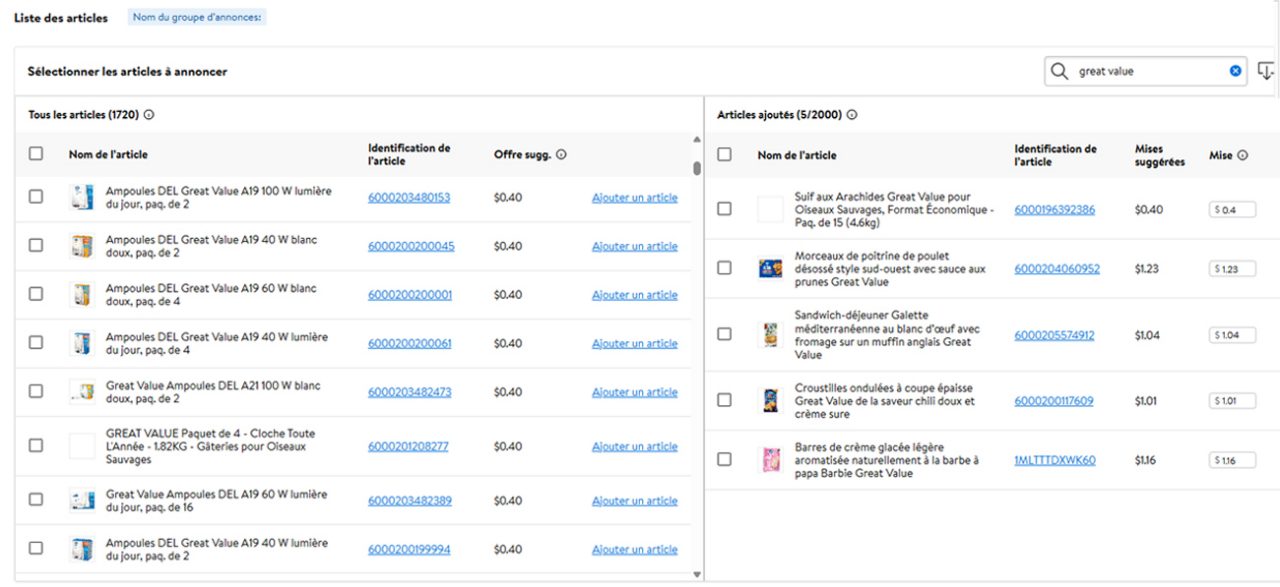Click the "Offre sugg." column header
Viewport: 1280px width, 587px height.
(523, 155)
